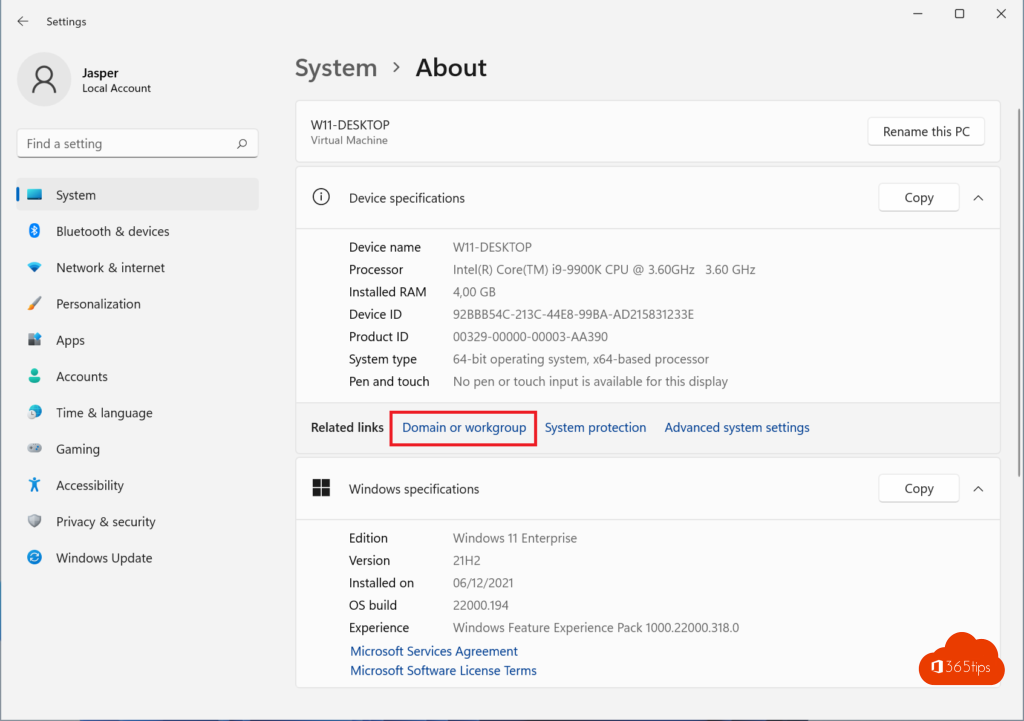Viewport: 1024px width, 721px height.
Task: Open Accessibility settings
Action: pyautogui.click(x=138, y=485)
